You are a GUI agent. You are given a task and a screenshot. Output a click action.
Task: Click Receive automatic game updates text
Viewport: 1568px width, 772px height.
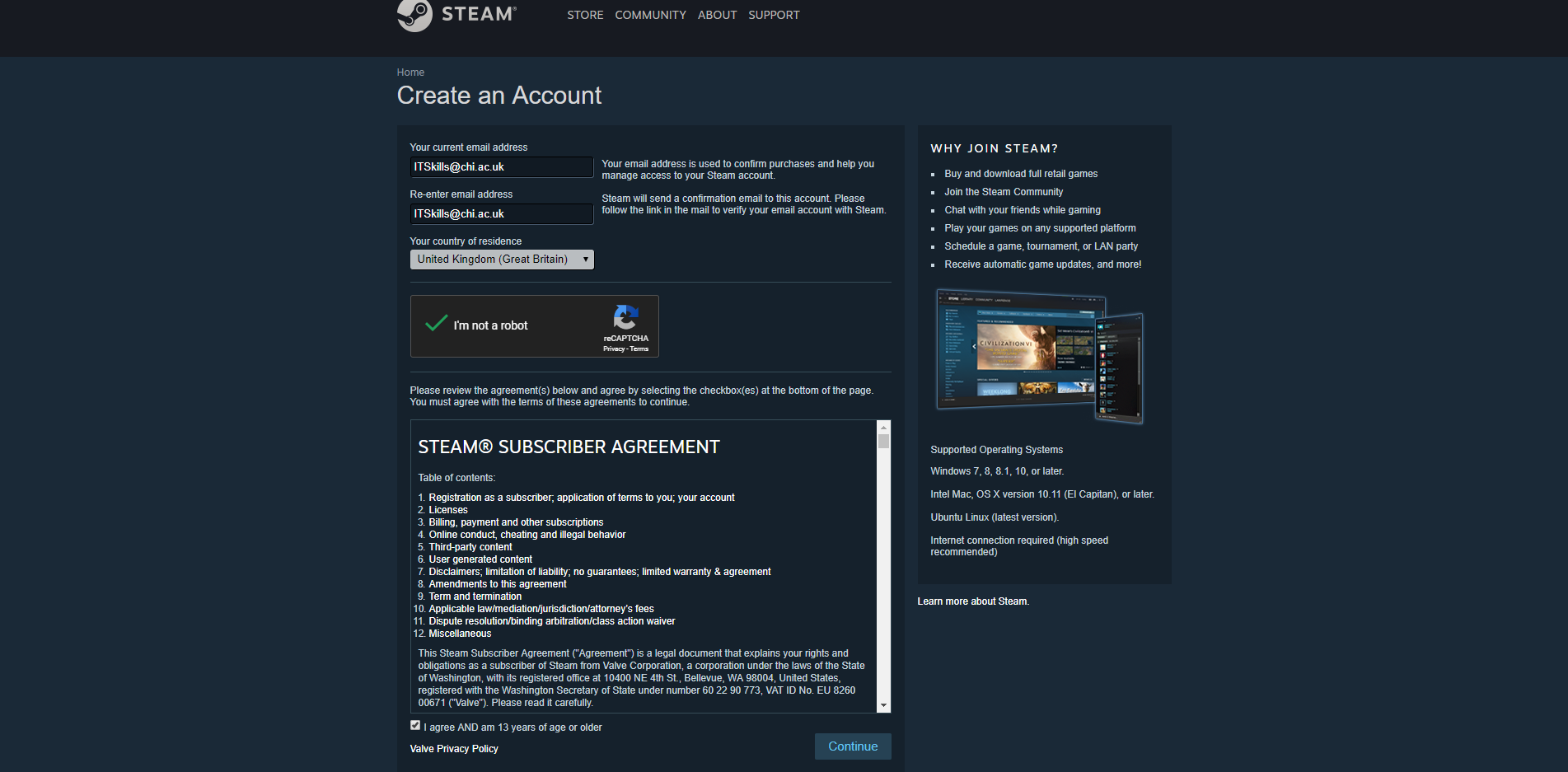(1043, 264)
